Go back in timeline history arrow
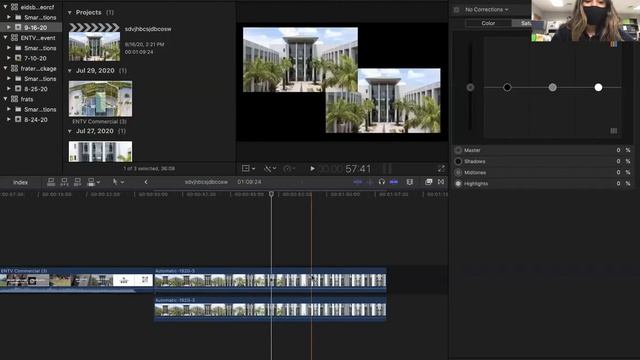Image resolution: width=640 pixels, height=360 pixels. pyautogui.click(x=146, y=182)
